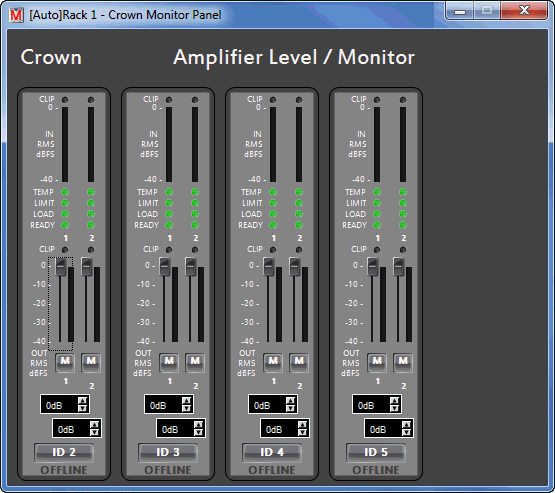Decrease ID 5 channel 1 gain with down arrow
Viewport: 555px width, 493px height.
pos(395,408)
